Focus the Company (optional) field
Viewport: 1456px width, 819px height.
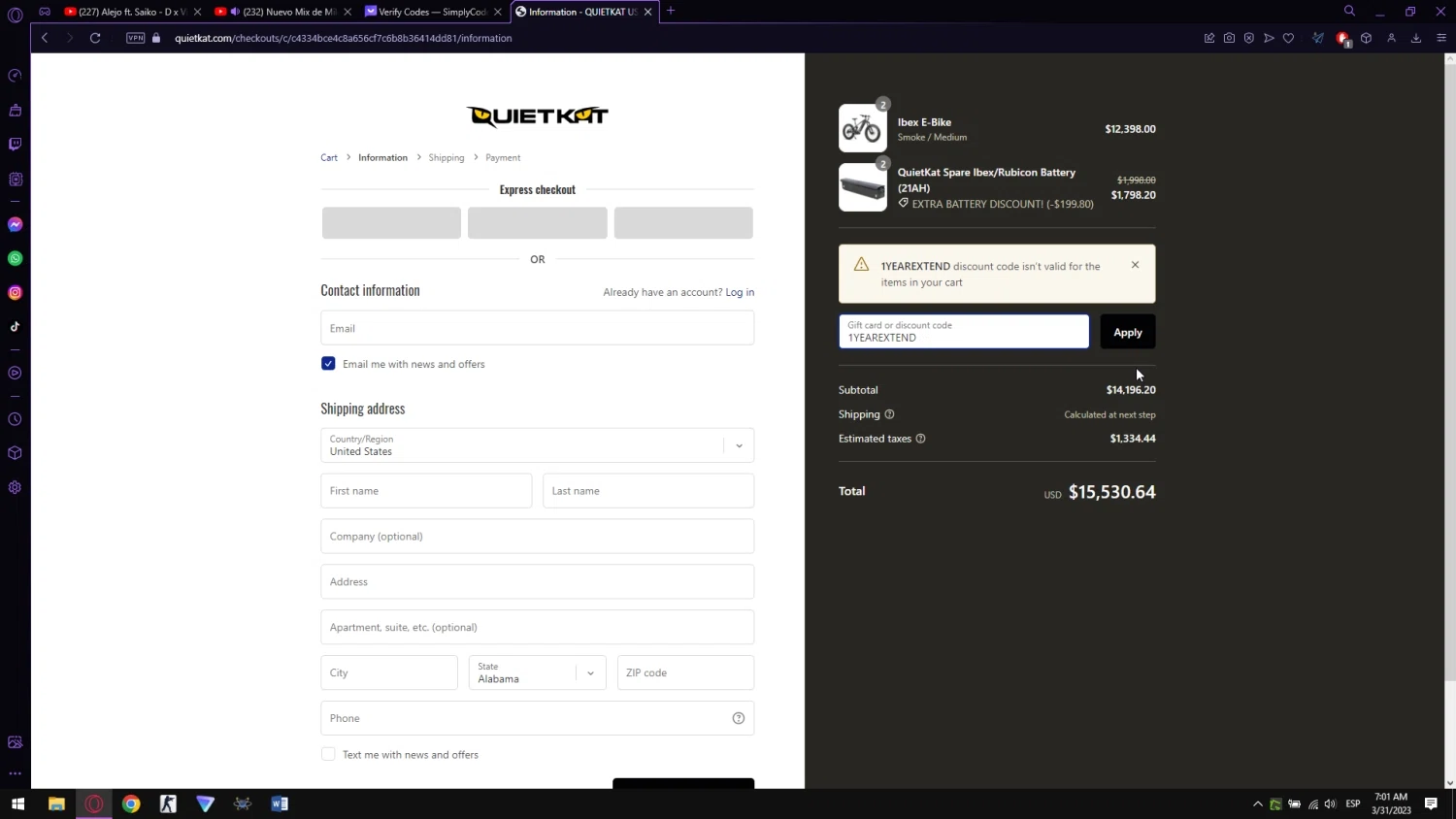pyautogui.click(x=537, y=536)
